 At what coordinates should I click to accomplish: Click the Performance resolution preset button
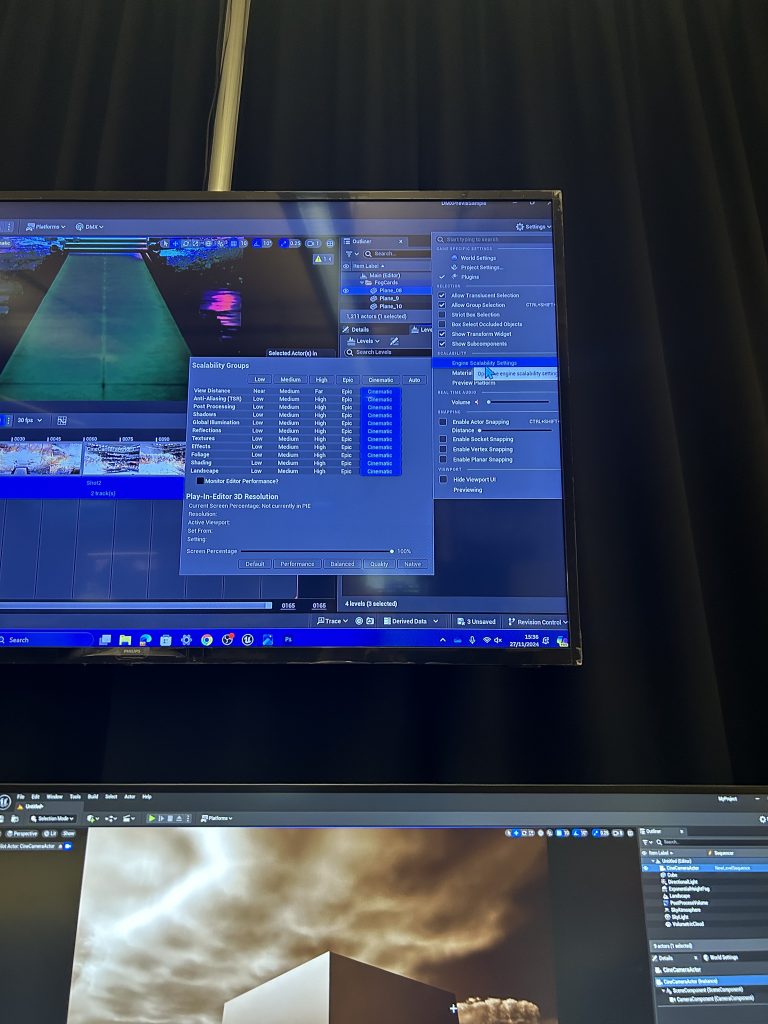[297, 564]
